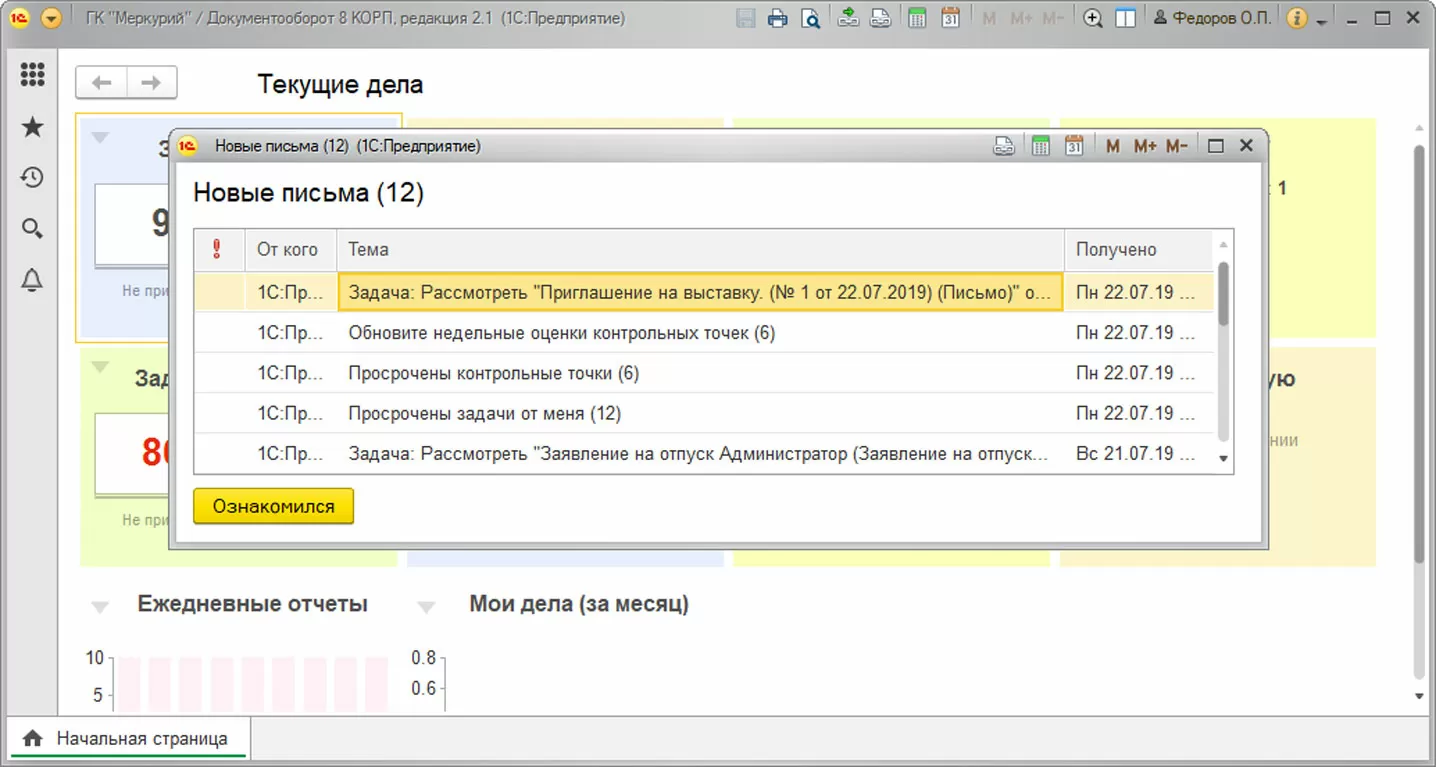Sort by the Тема column header

[x=700, y=250]
